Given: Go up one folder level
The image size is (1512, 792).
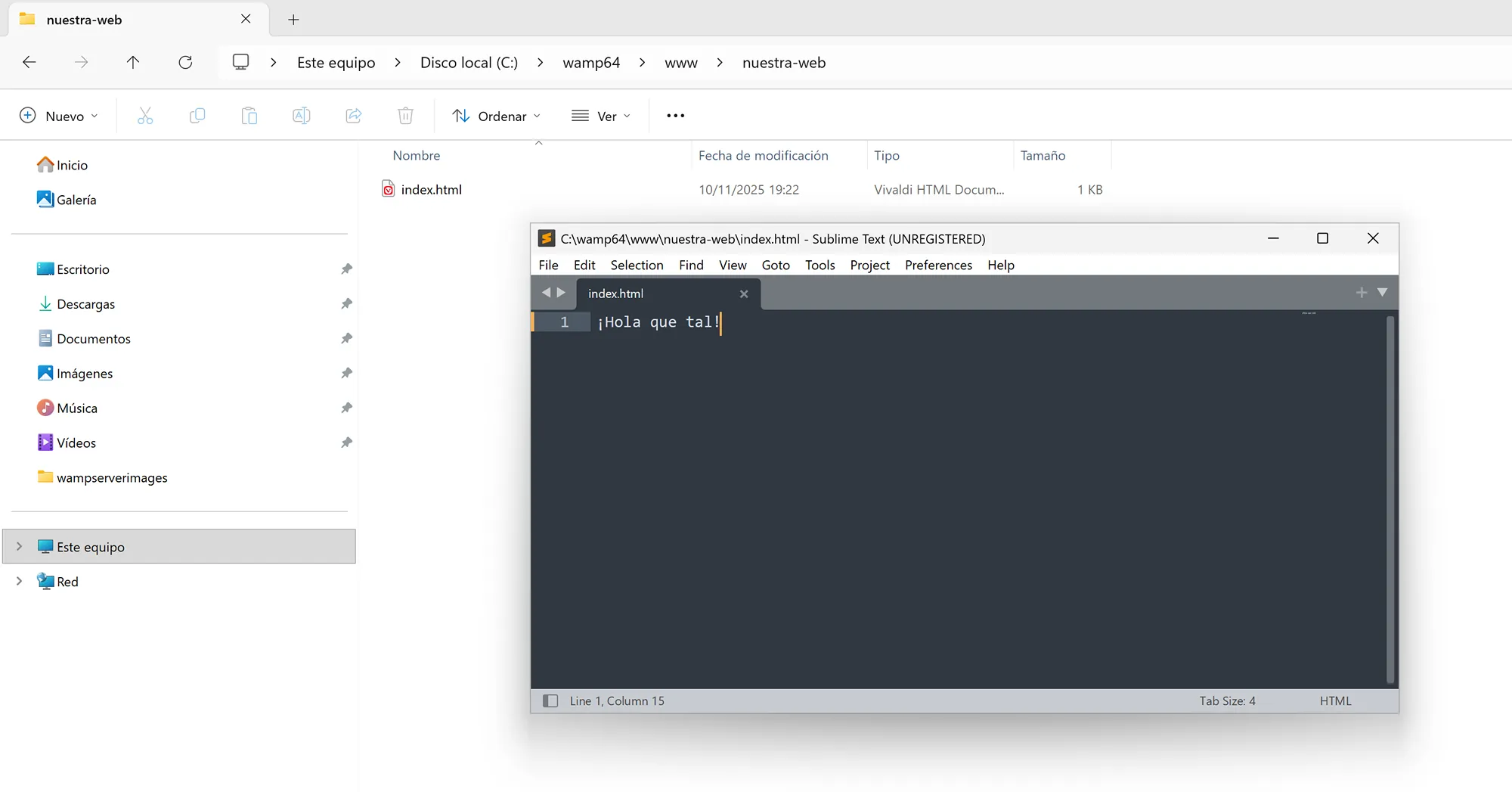Looking at the screenshot, I should pos(133,63).
